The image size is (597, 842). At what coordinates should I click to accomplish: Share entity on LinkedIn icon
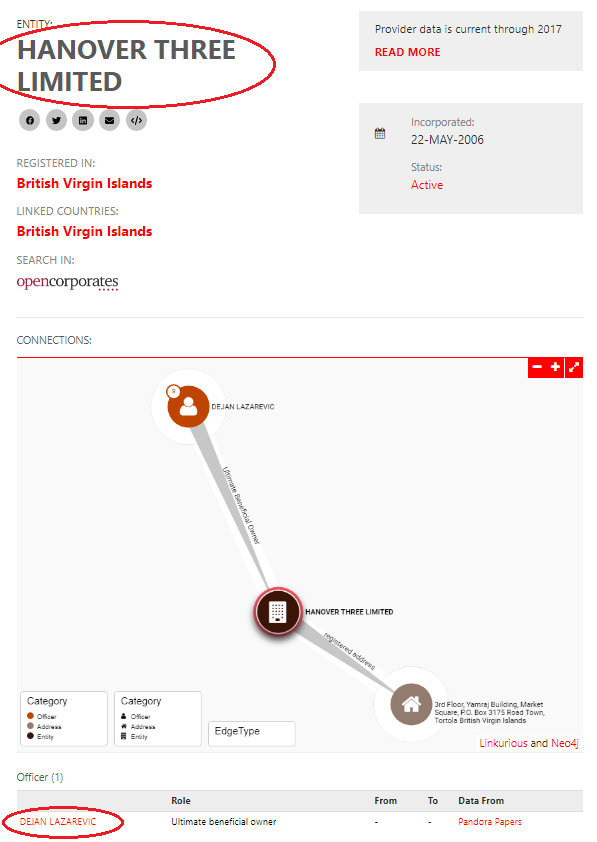83,120
